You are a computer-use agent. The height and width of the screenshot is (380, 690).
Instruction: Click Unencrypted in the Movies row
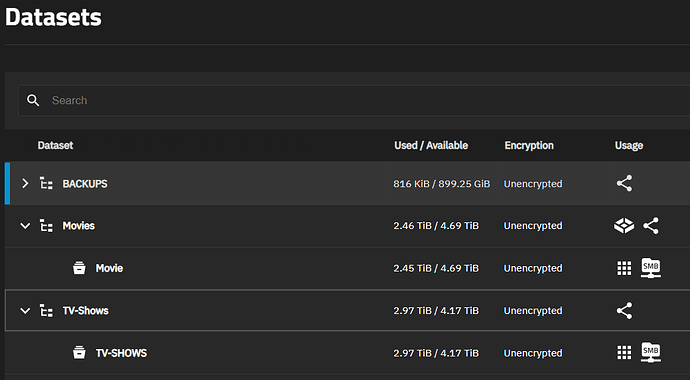click(533, 226)
